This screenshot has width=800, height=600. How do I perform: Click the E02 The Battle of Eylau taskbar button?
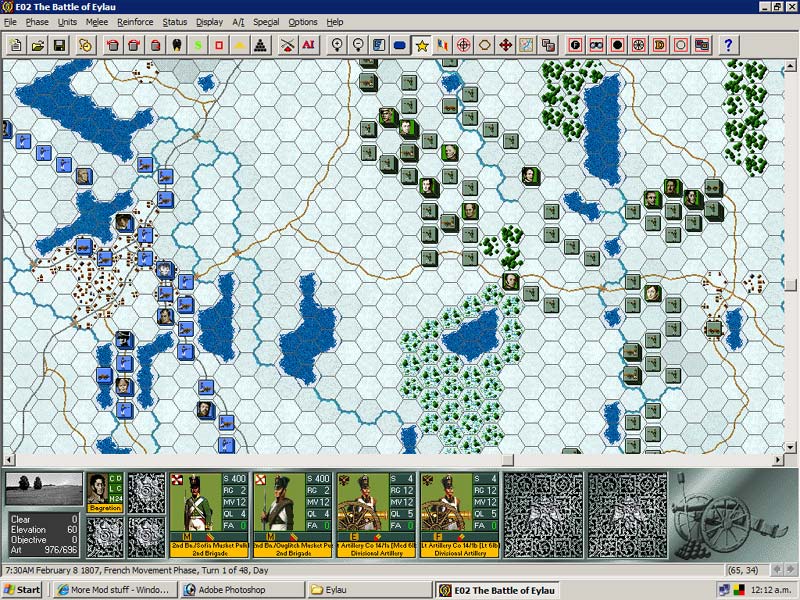[x=497, y=590]
